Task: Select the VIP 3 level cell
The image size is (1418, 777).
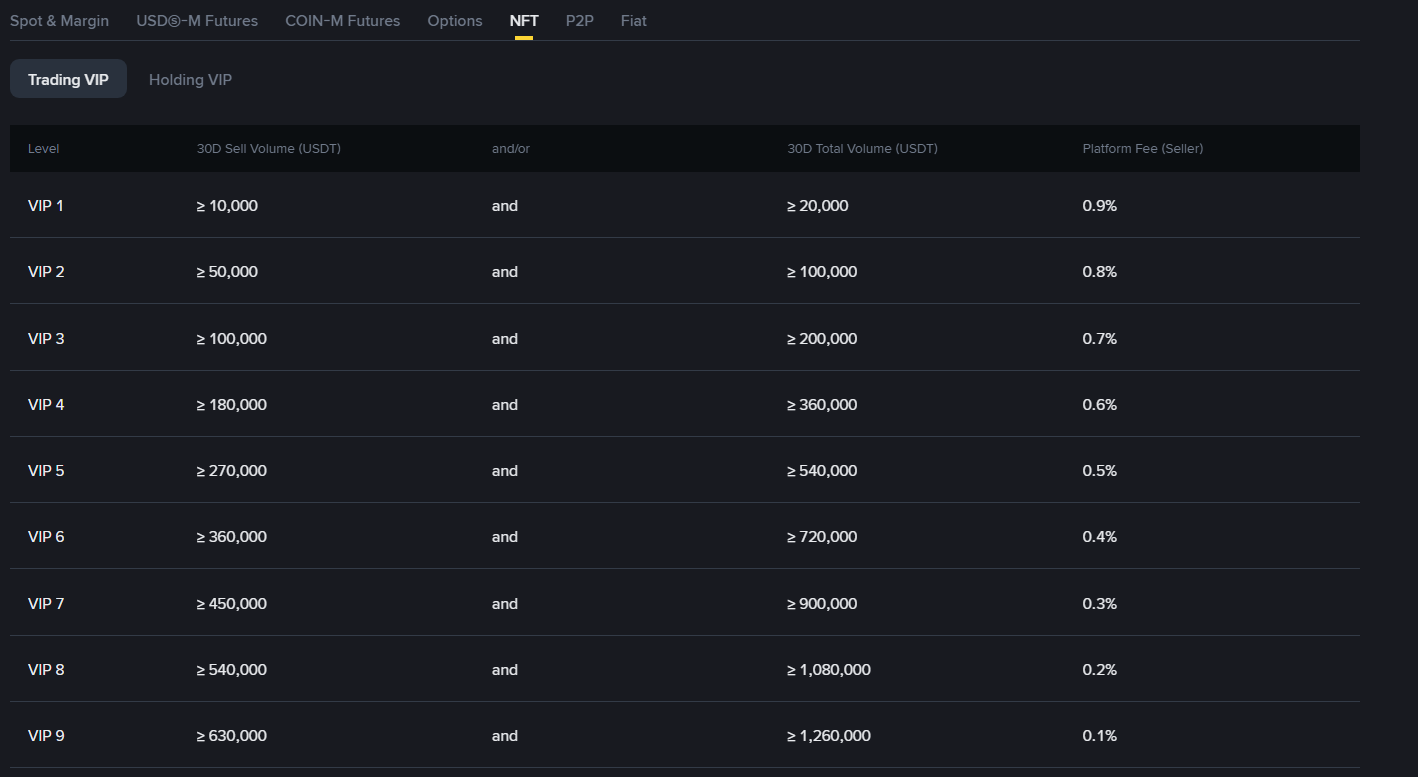Action: tap(46, 338)
